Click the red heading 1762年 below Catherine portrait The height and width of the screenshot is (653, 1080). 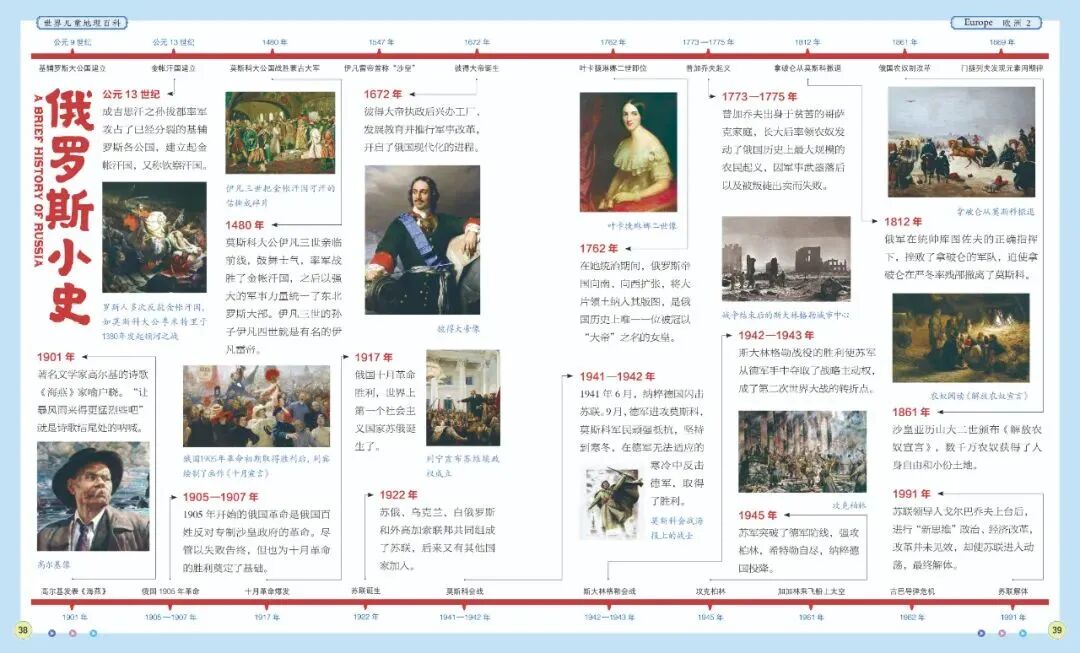coord(599,248)
